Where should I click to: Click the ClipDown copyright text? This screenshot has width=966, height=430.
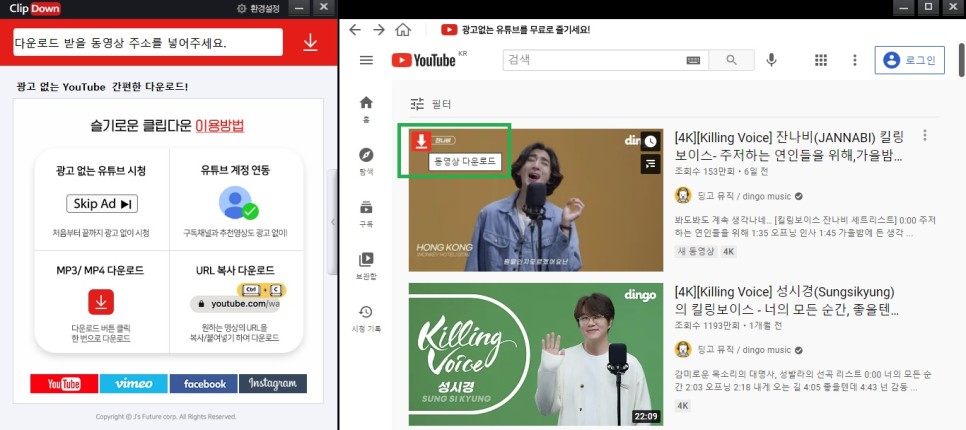pyautogui.click(x=166, y=416)
